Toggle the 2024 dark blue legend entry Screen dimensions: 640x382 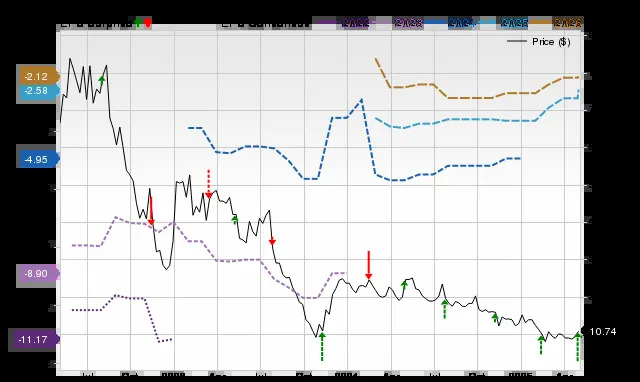451,22
